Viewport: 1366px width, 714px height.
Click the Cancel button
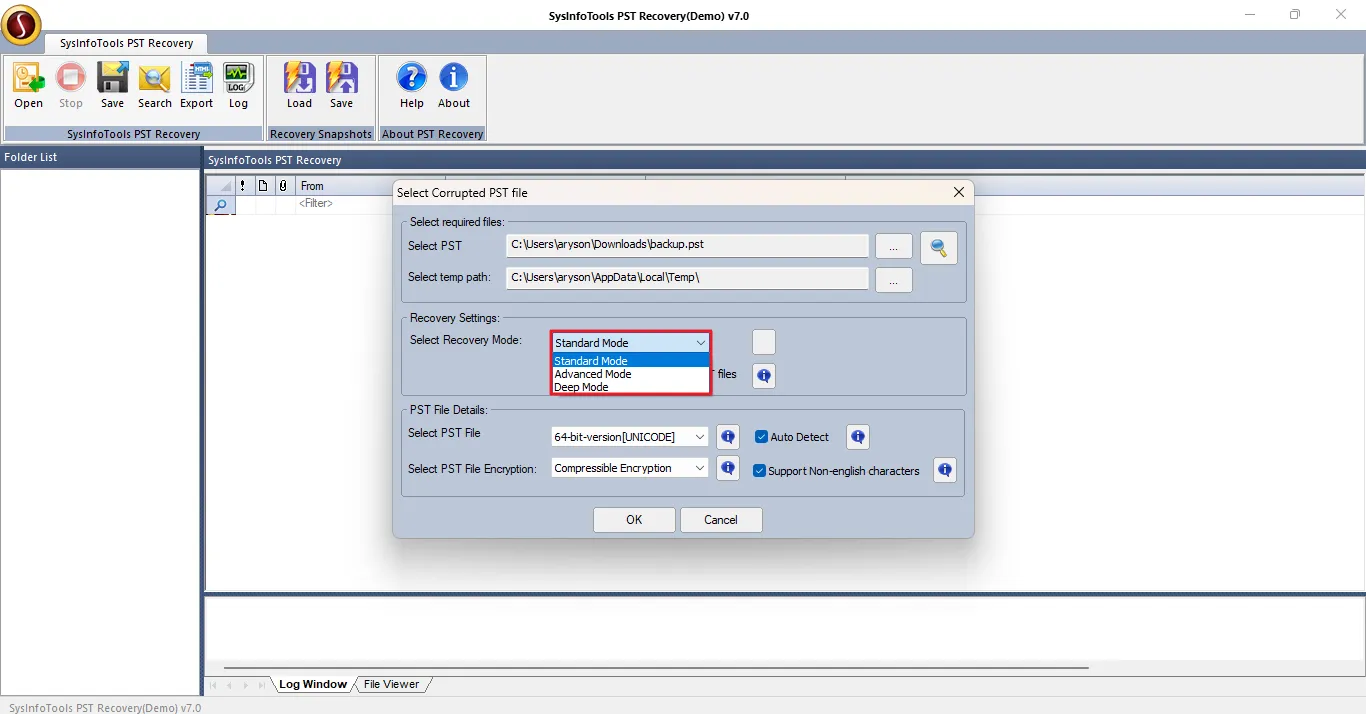[x=721, y=520]
